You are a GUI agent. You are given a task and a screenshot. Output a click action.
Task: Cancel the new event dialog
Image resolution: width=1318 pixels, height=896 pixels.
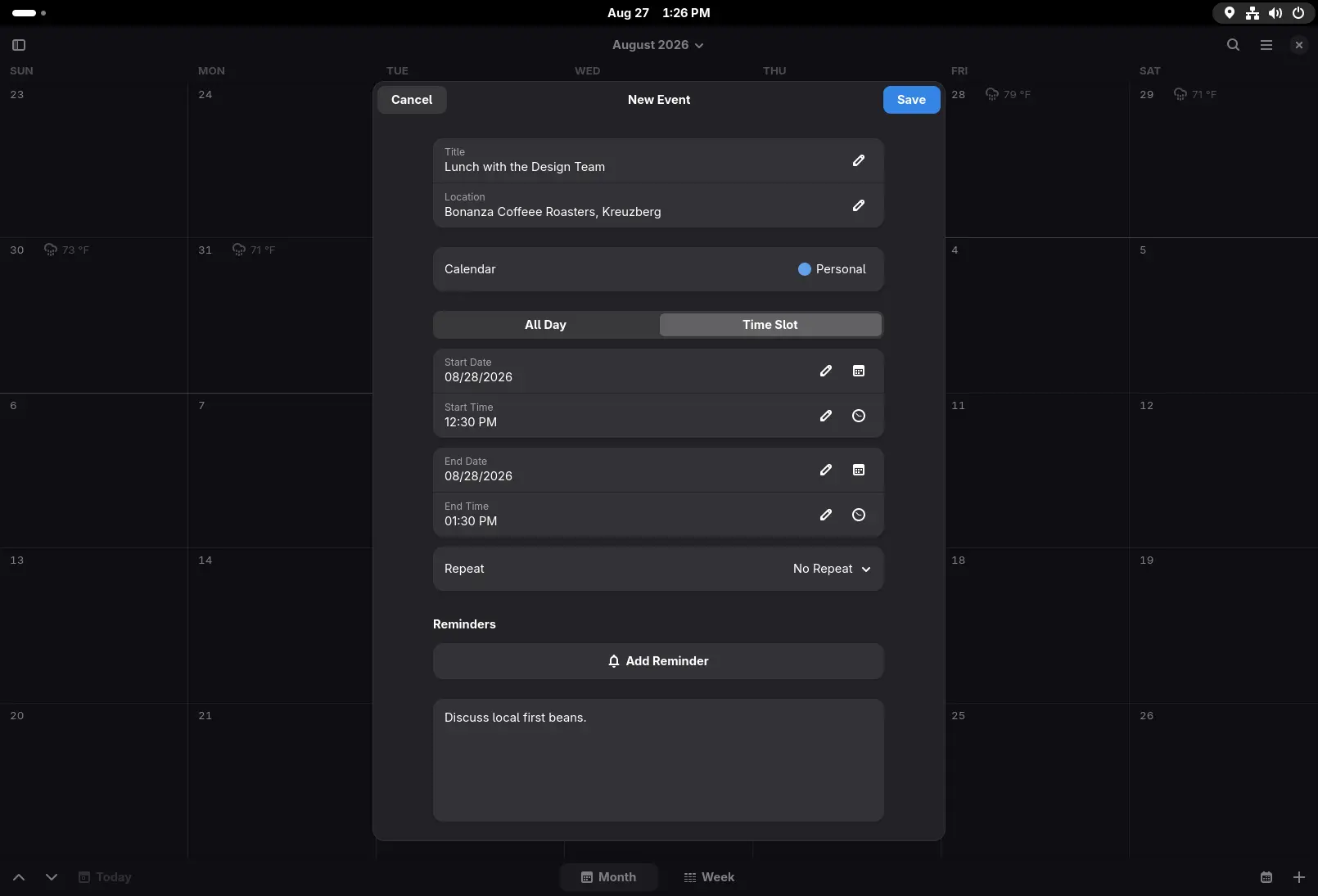click(412, 100)
